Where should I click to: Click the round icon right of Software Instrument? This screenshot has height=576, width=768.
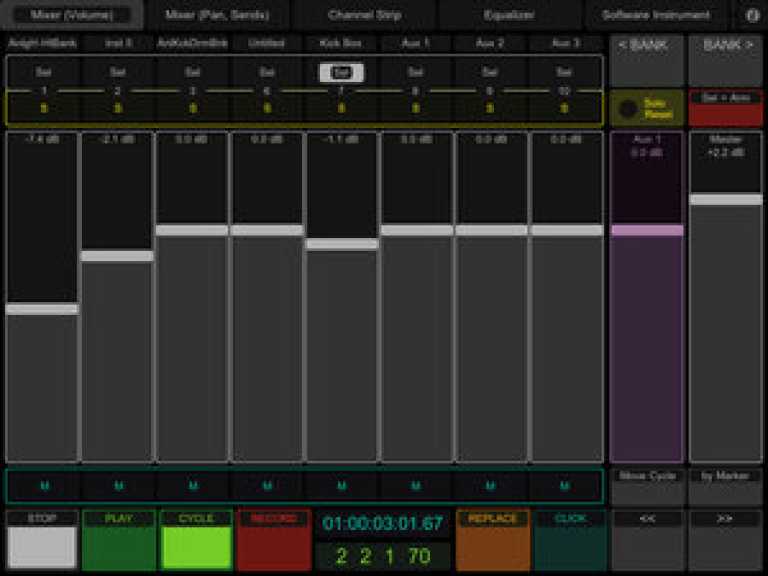coord(752,15)
